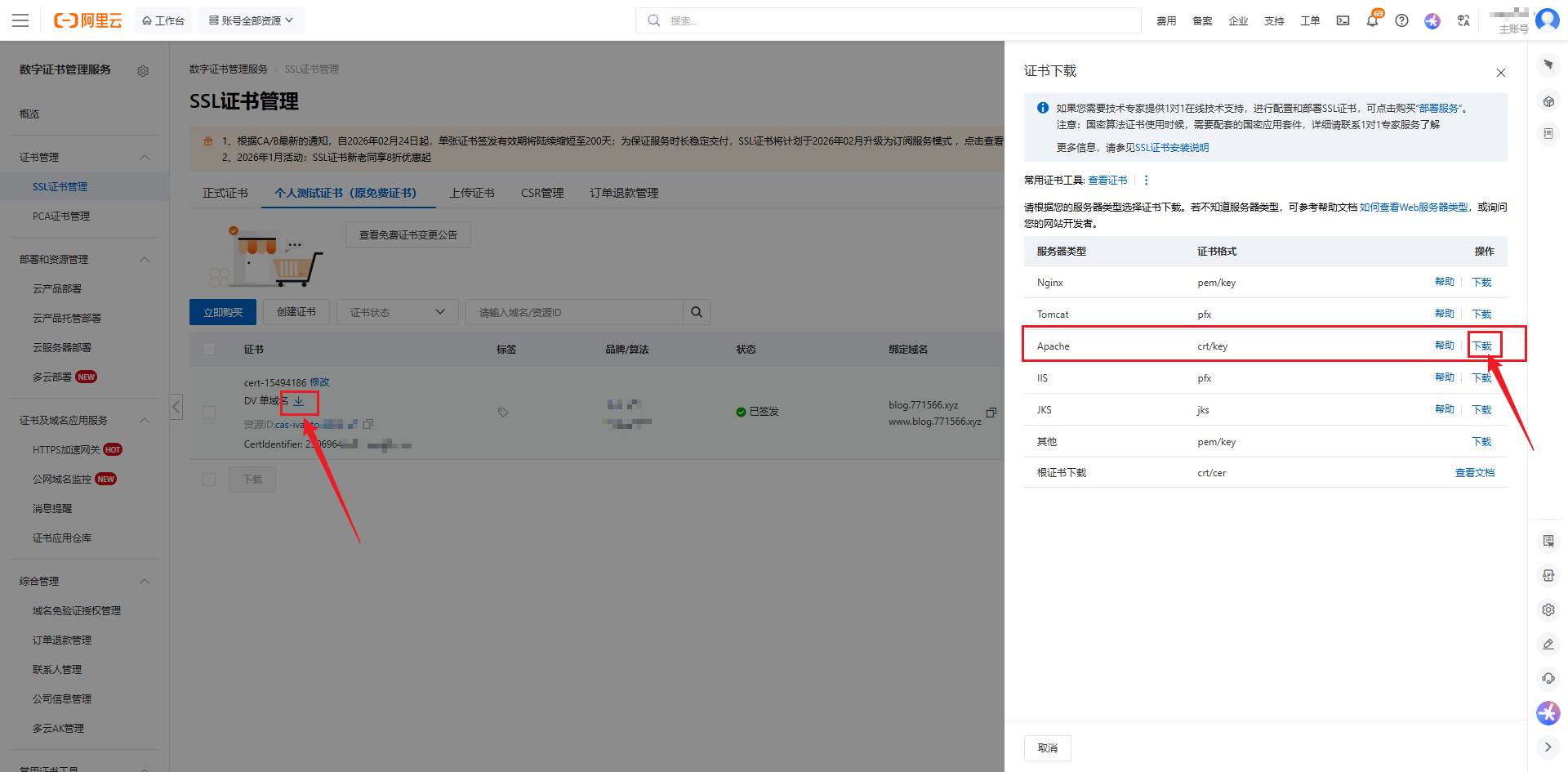This screenshot has height=772, width=1568.
Task: Click the settings gear next to 数字证书管理服务
Action: click(143, 71)
